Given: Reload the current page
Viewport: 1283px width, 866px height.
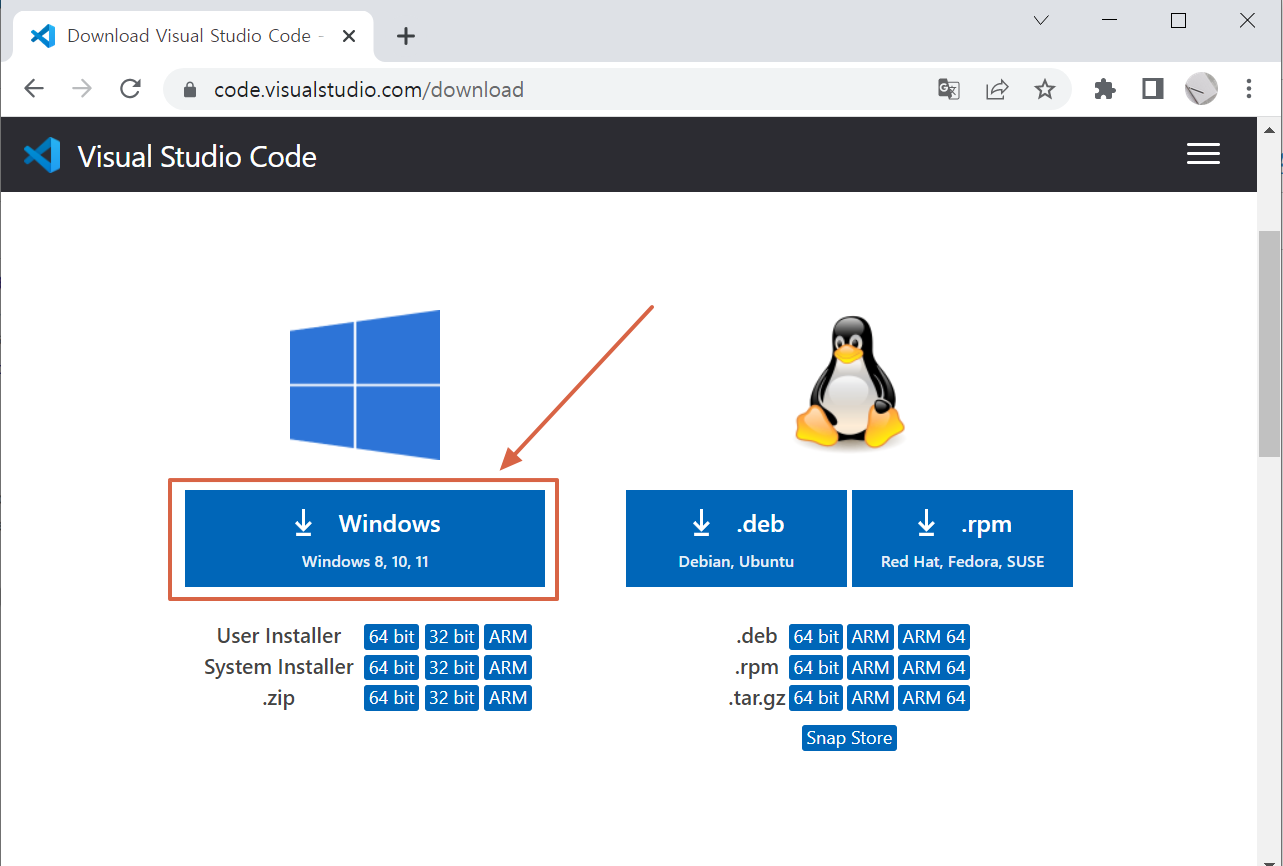Looking at the screenshot, I should tap(130, 89).
